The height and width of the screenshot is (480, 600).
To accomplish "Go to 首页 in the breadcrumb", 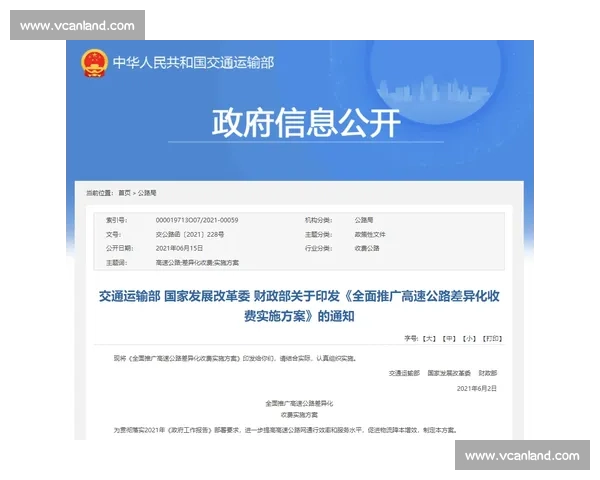I will click(x=124, y=193).
